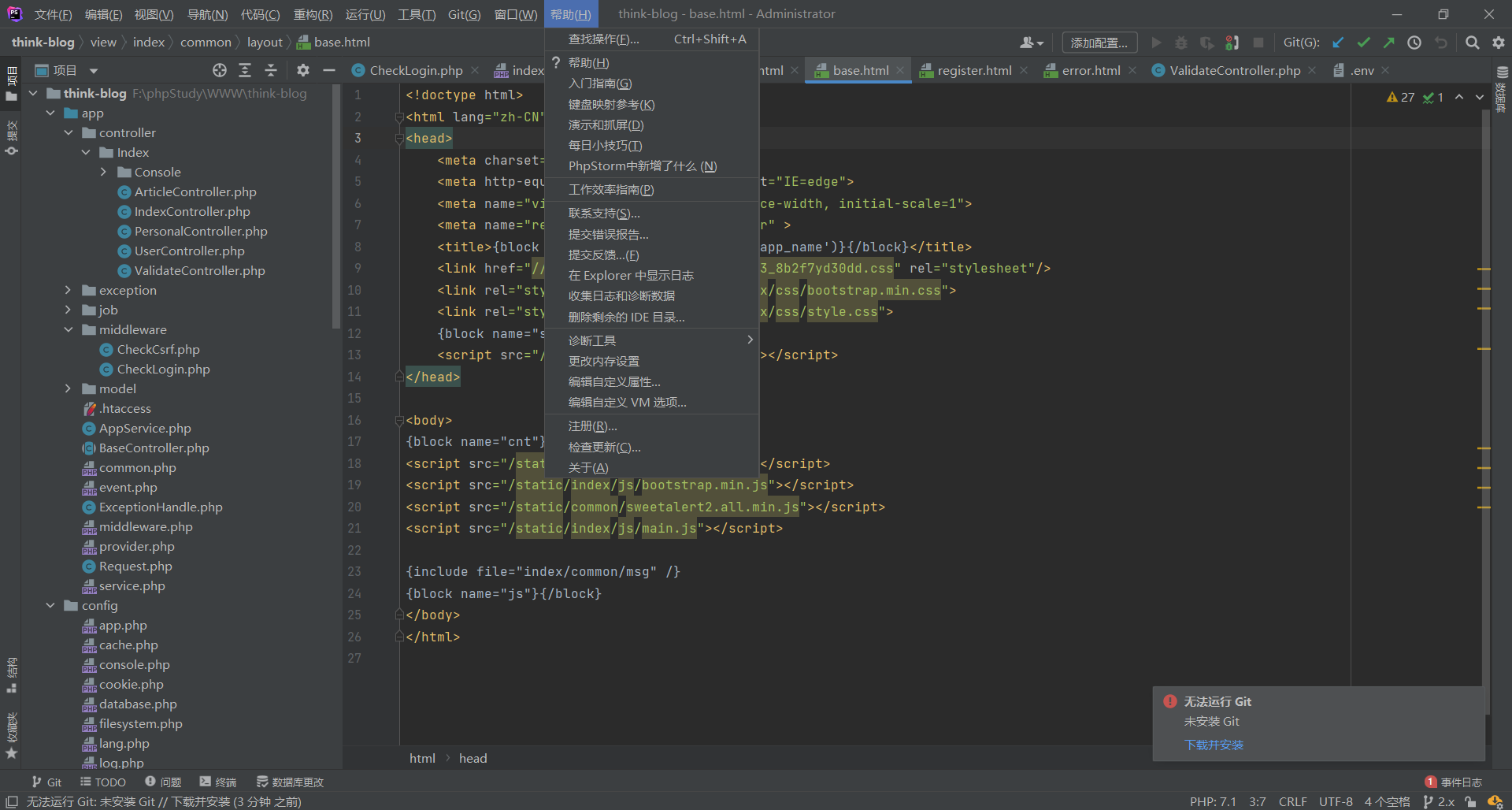Open the 数据库更改 tool window

290,782
